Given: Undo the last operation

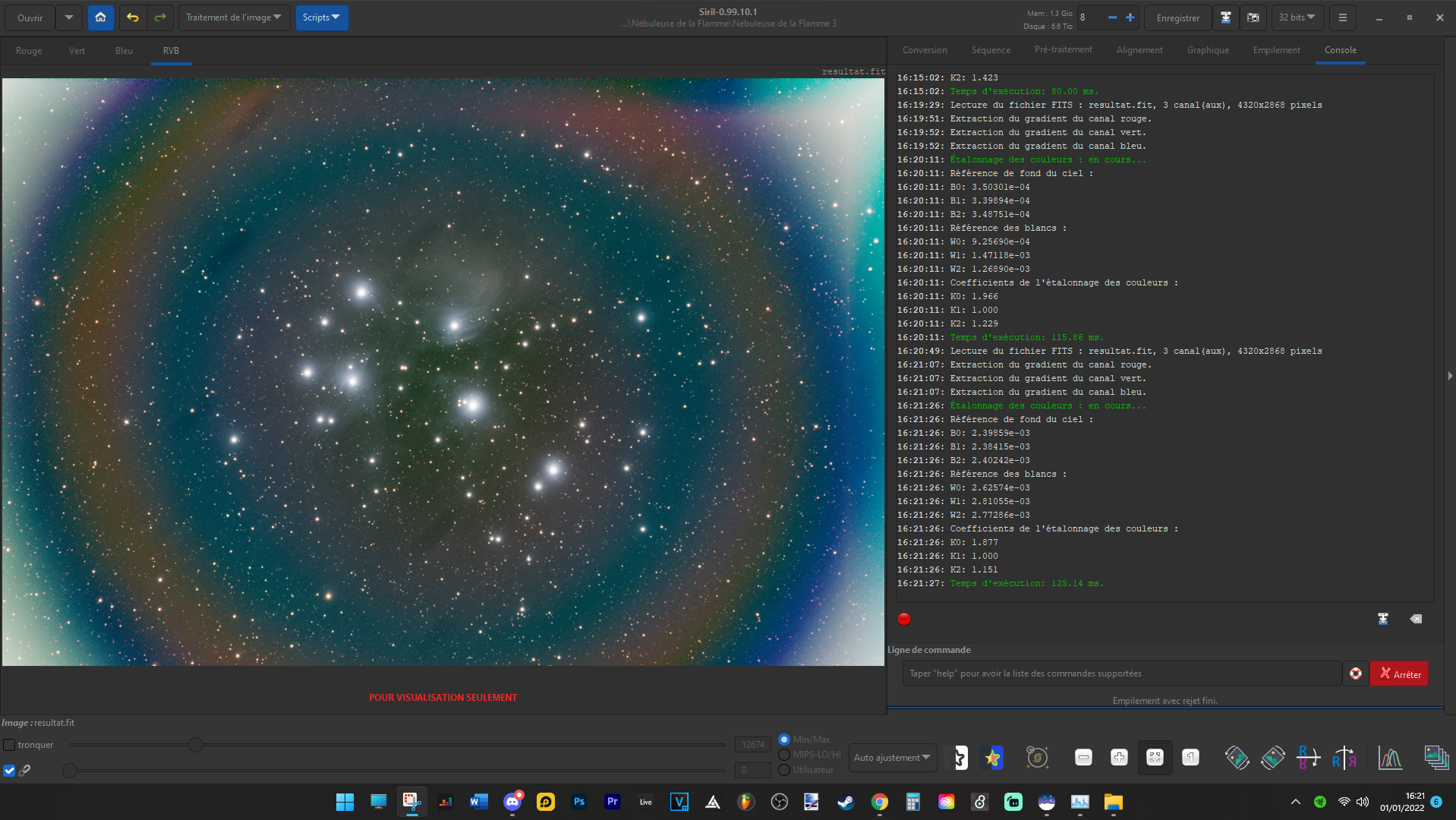Looking at the screenshot, I should coord(133,17).
